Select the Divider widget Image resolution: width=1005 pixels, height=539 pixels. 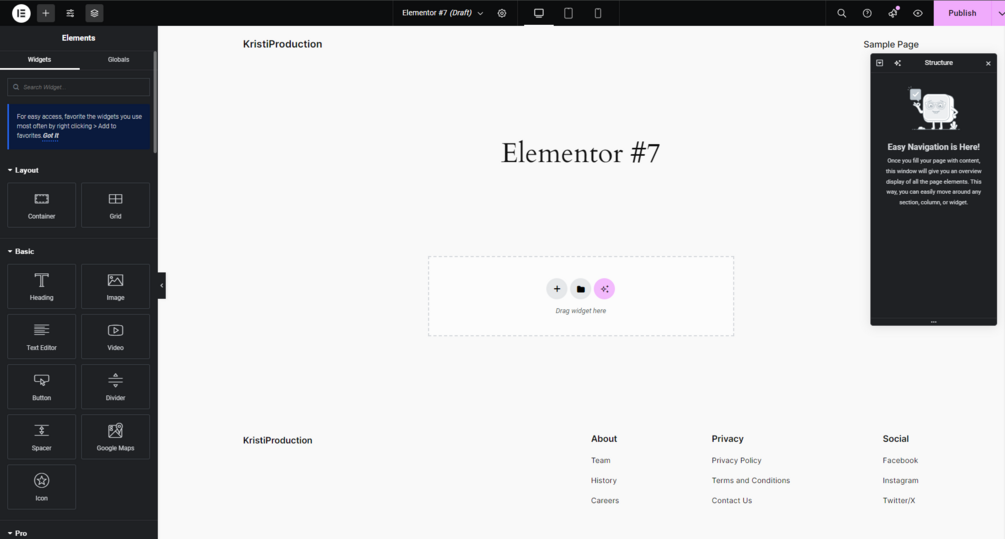(x=115, y=386)
